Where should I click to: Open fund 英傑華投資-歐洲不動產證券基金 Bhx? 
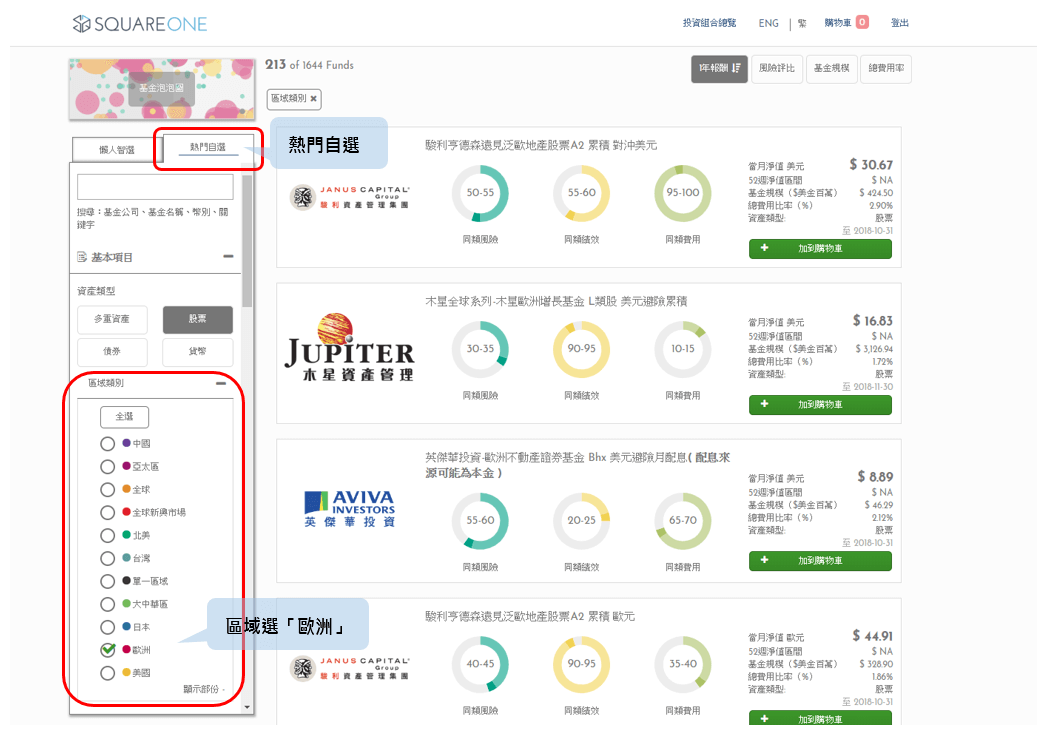[577, 465]
